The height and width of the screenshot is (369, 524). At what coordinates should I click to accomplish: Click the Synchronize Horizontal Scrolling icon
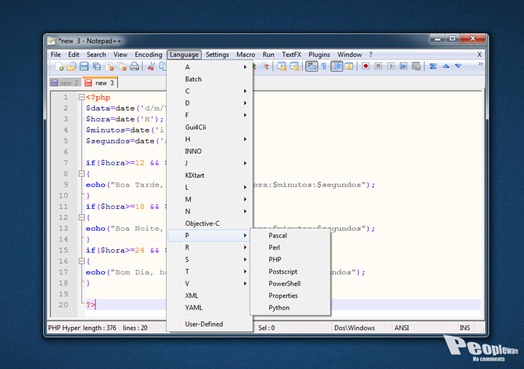[294, 67]
